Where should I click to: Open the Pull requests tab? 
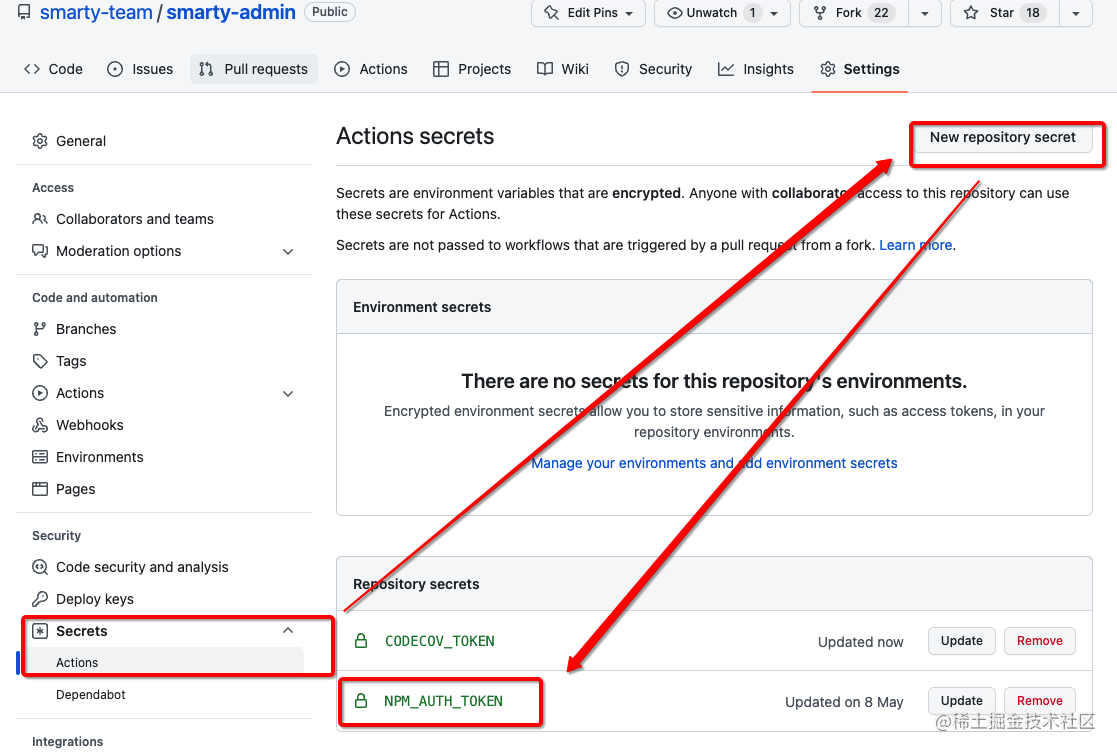click(x=254, y=69)
